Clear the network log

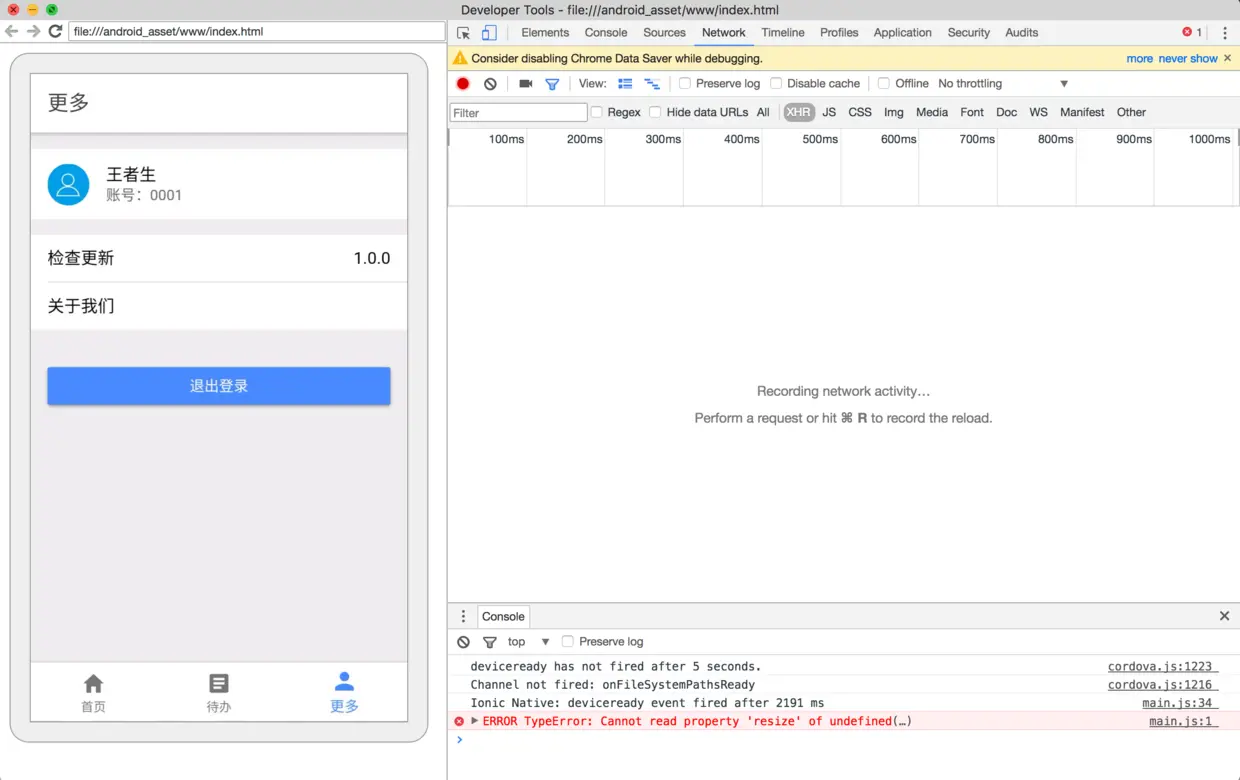point(490,84)
